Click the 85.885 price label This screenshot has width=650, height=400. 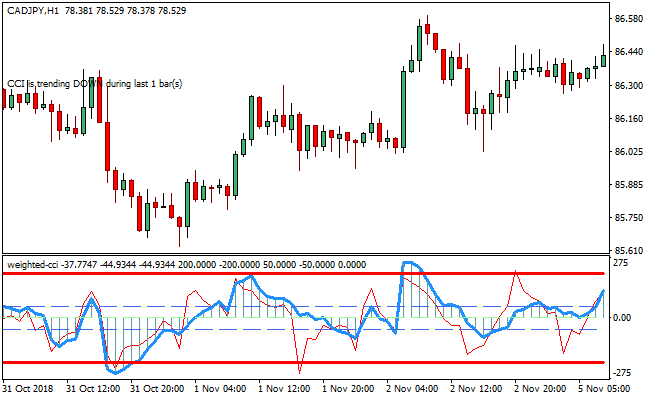pos(629,184)
